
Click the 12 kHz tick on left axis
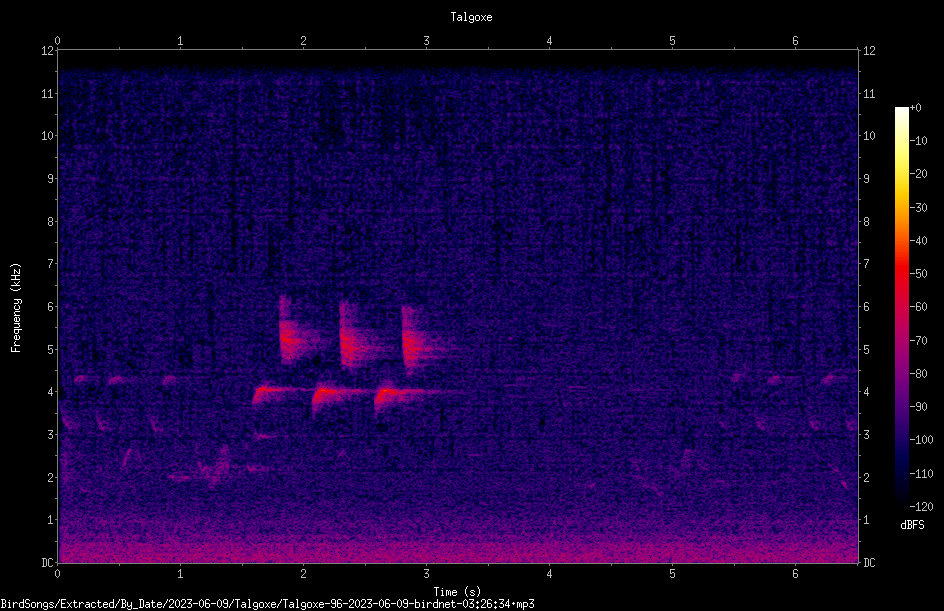coord(48,51)
